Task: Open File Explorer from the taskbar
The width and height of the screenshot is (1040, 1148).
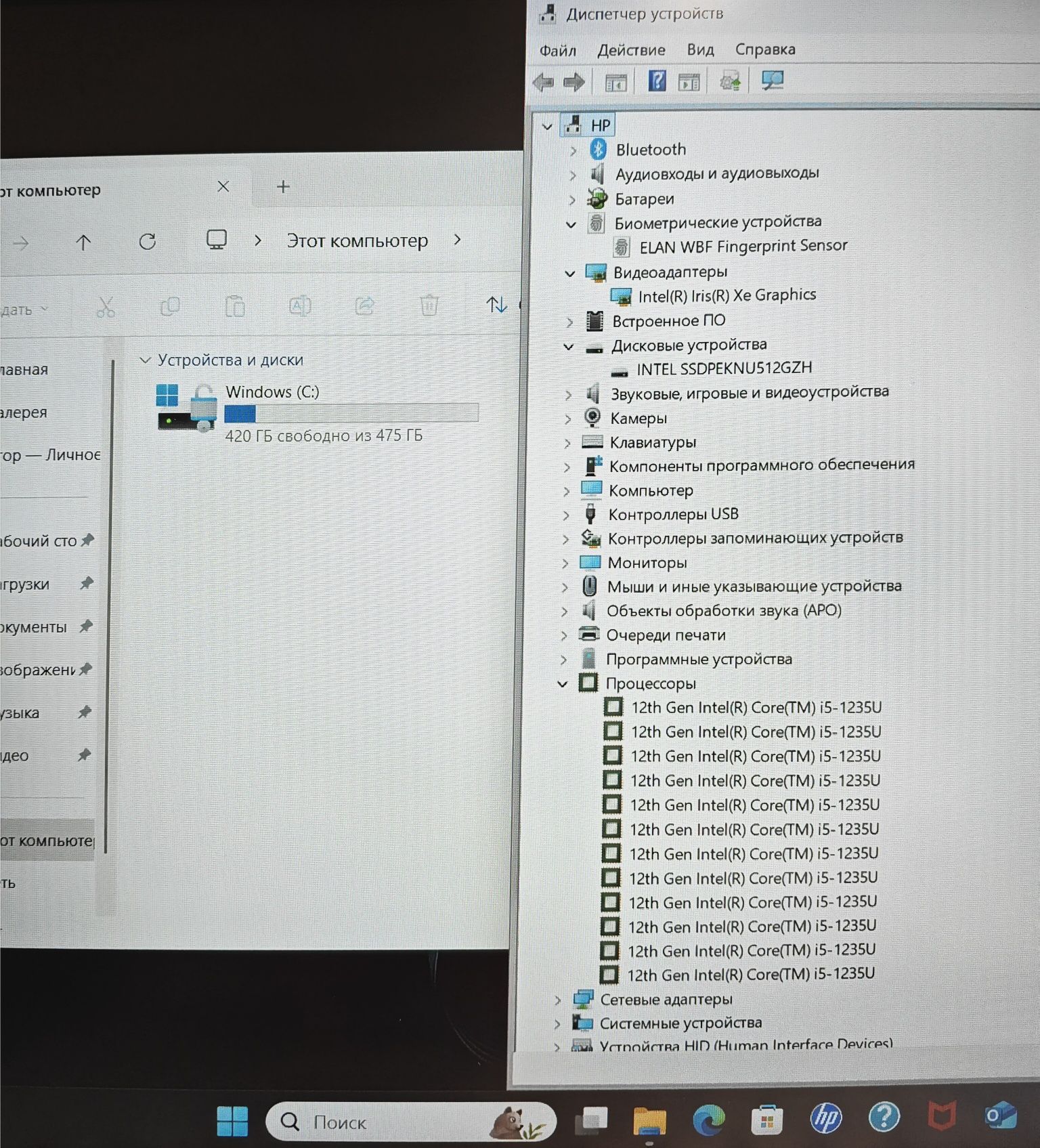Action: tap(649, 1120)
